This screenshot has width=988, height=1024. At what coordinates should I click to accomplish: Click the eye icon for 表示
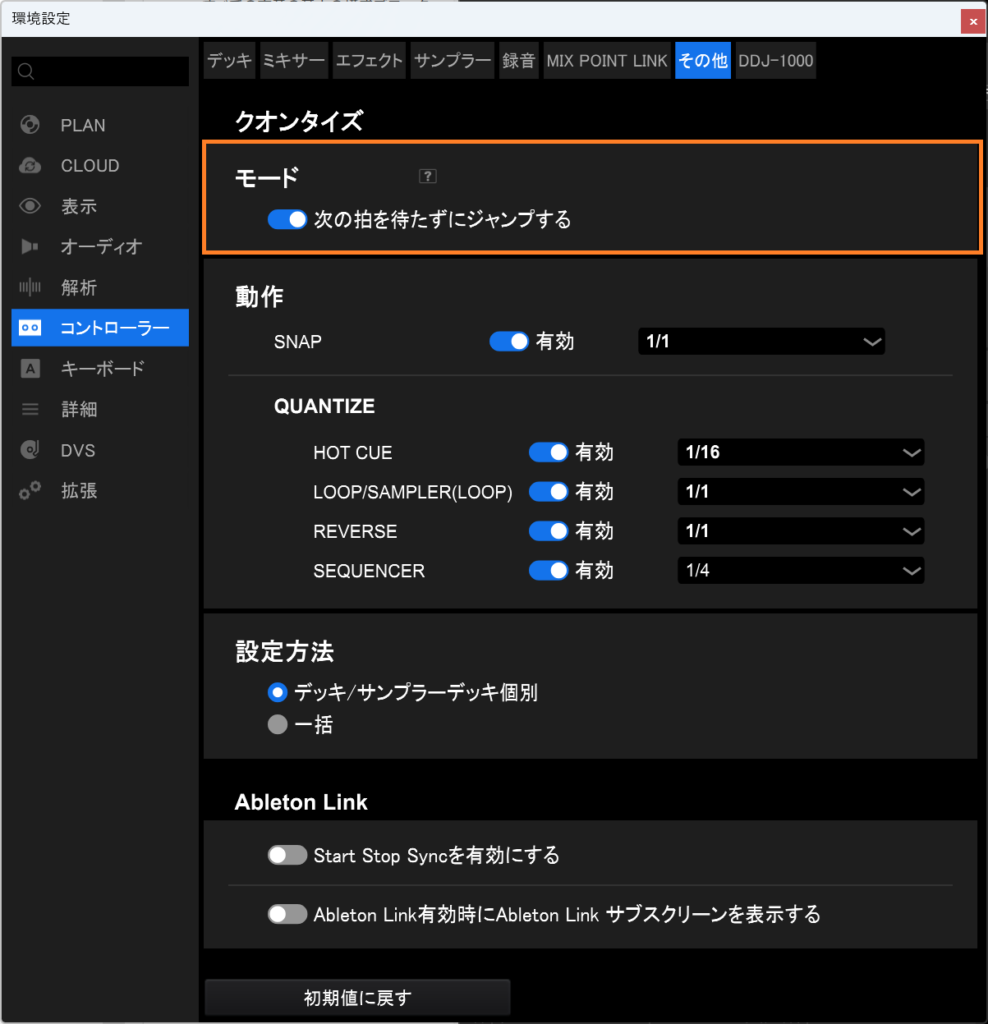pyautogui.click(x=30, y=207)
